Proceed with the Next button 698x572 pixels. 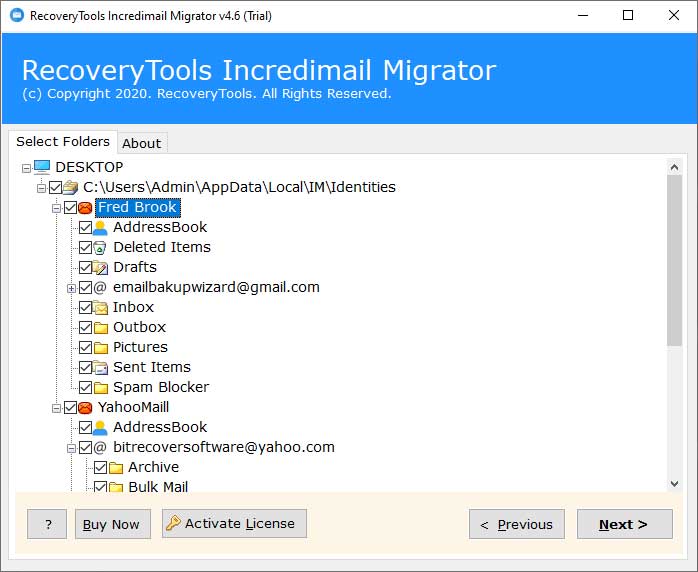[625, 524]
